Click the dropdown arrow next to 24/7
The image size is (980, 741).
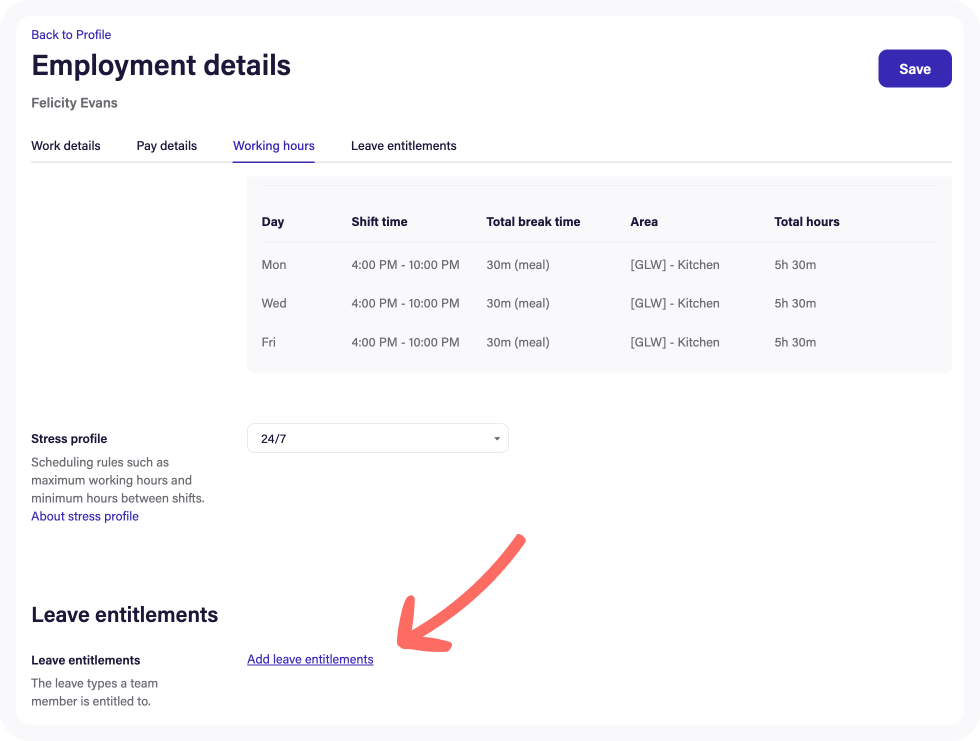(x=495, y=438)
